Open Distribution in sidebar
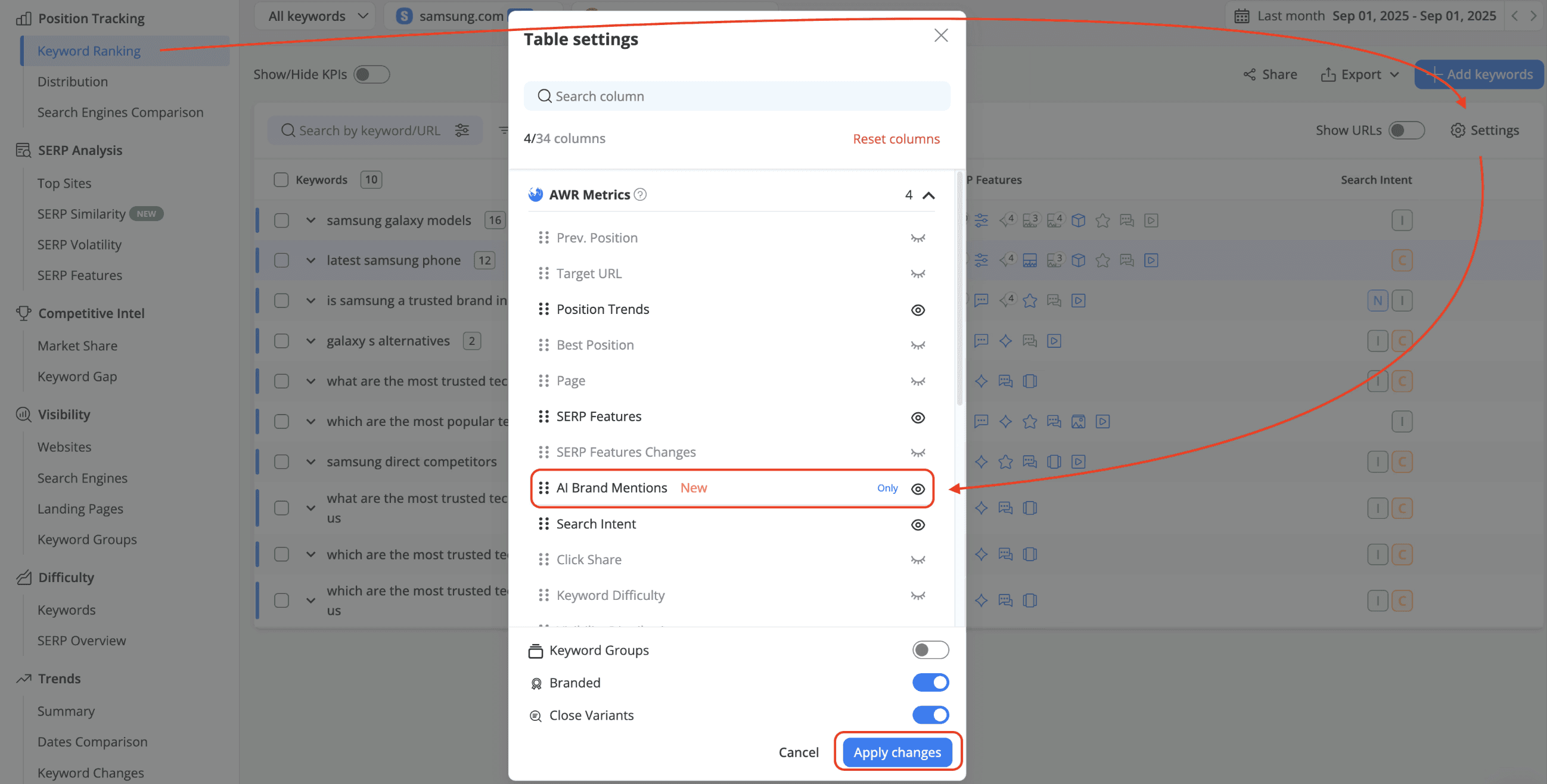 [x=73, y=82]
